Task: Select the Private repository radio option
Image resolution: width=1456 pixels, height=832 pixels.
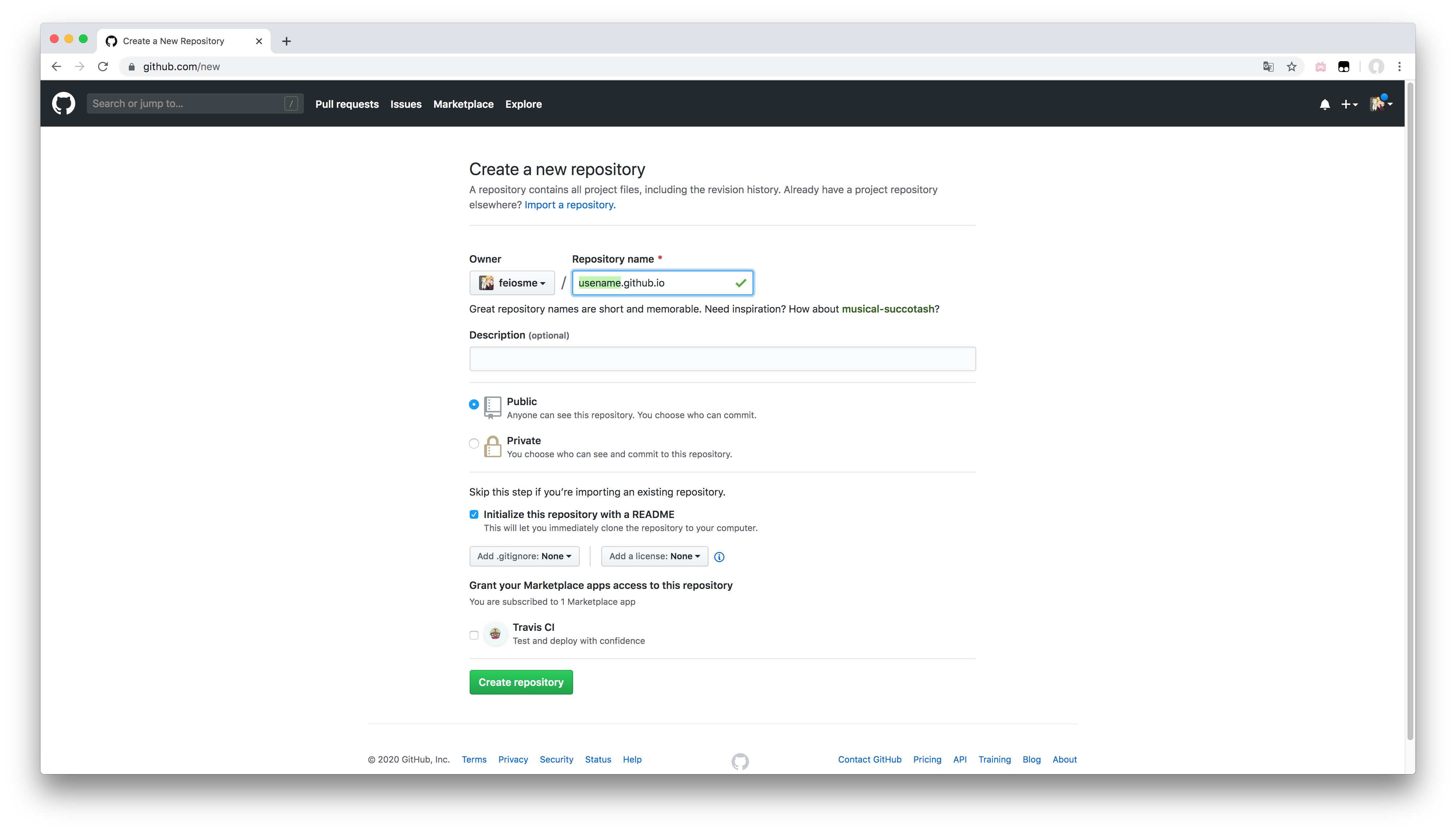Action: 474,443
